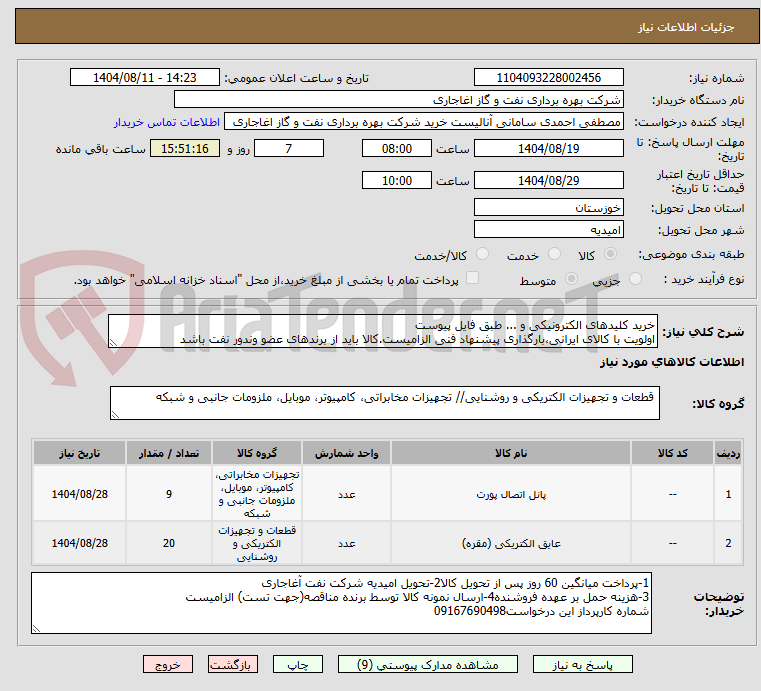Screen dimensions: 761x691
Task: Open 'مشاهده مدارک پیوستی (9)' attachments
Action: pos(428,664)
